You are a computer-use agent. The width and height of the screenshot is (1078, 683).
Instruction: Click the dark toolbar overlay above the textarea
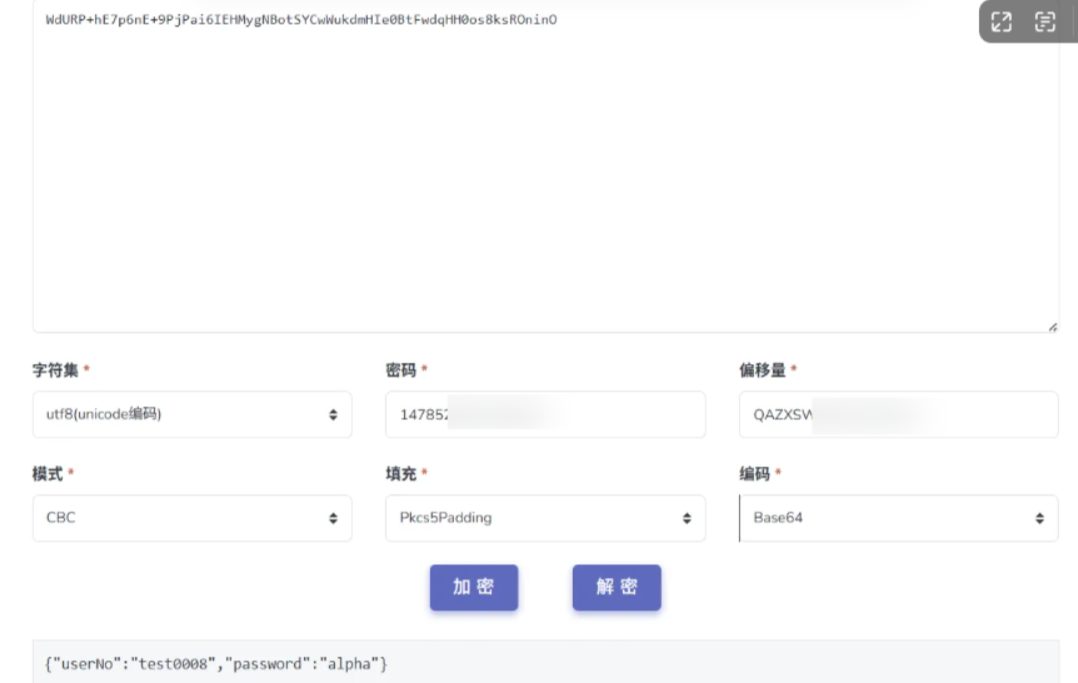1024,22
